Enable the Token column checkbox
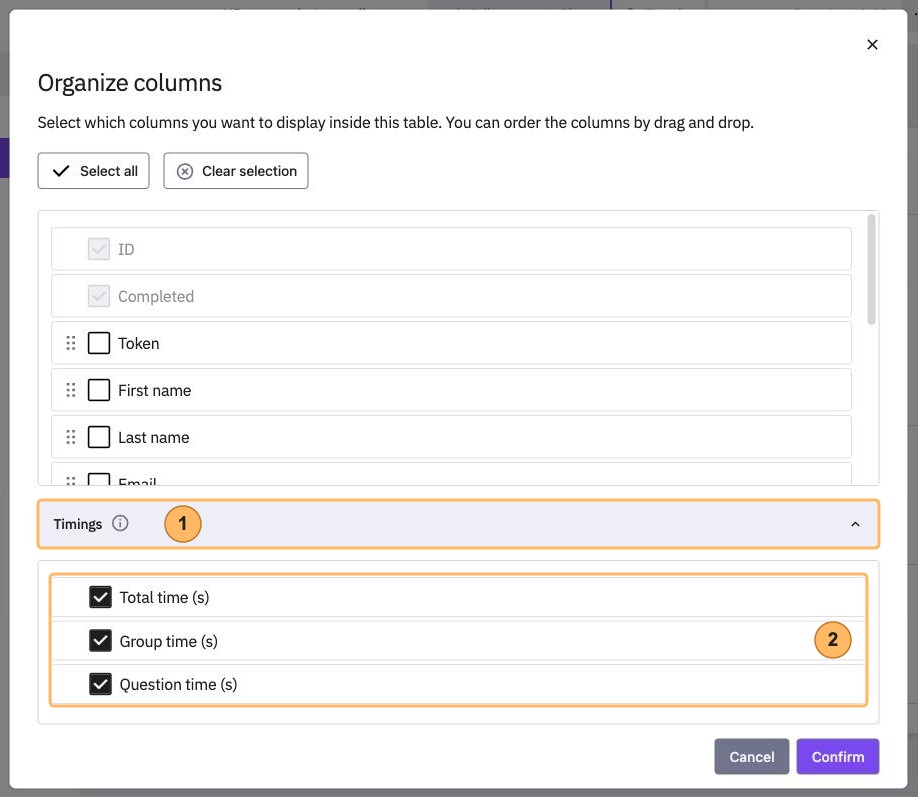 pyautogui.click(x=99, y=343)
